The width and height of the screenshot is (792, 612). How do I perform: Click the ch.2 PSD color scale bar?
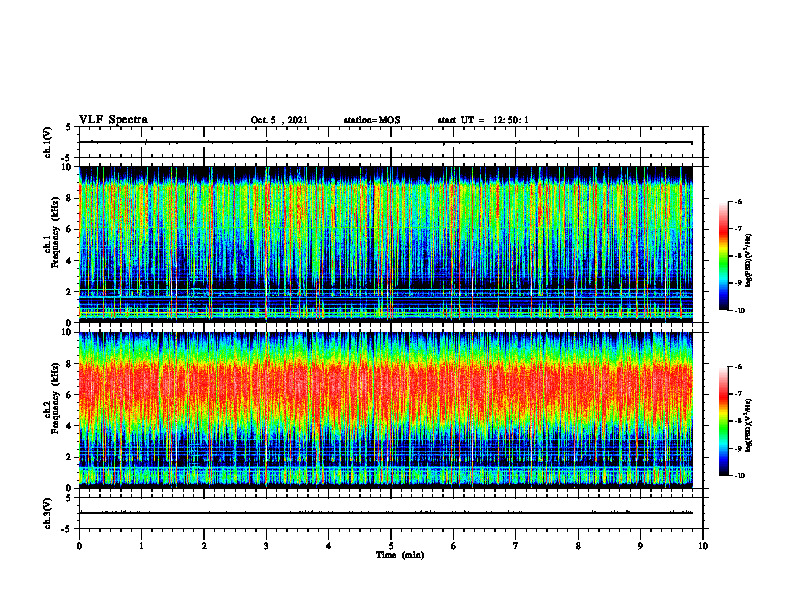click(724, 421)
